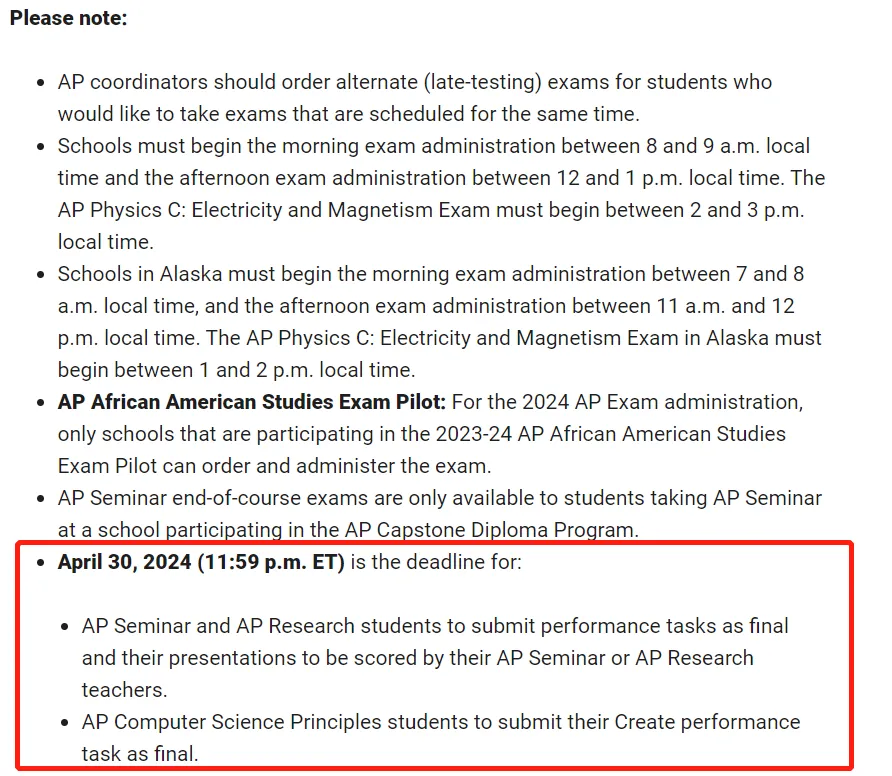Click the bold 'April 30, 2024 (11:59 p.m. ET)' deadline text
Viewport: 892px width, 776px height.
[201, 562]
